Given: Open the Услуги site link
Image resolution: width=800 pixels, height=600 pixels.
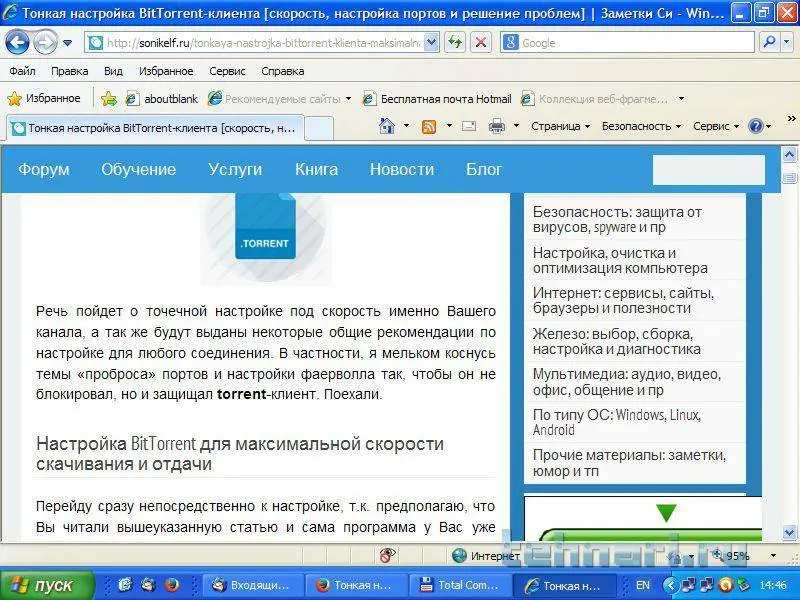Looking at the screenshot, I should (x=235, y=169).
